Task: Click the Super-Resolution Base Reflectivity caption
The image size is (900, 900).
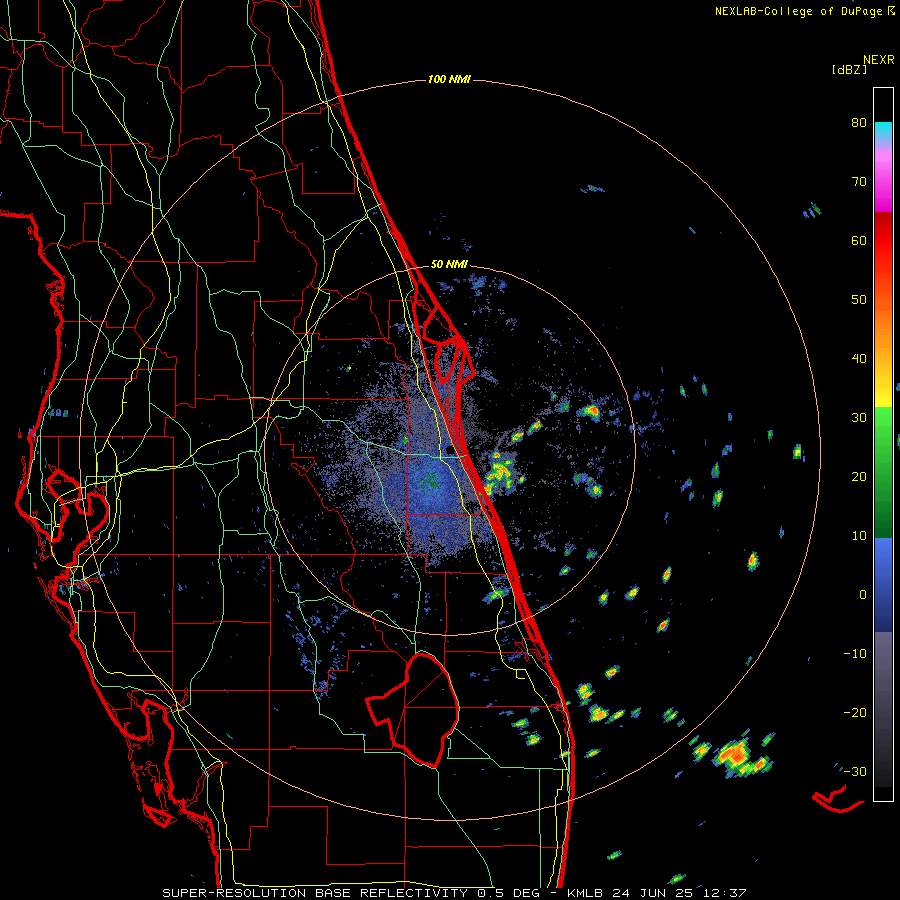Action: (x=455, y=893)
